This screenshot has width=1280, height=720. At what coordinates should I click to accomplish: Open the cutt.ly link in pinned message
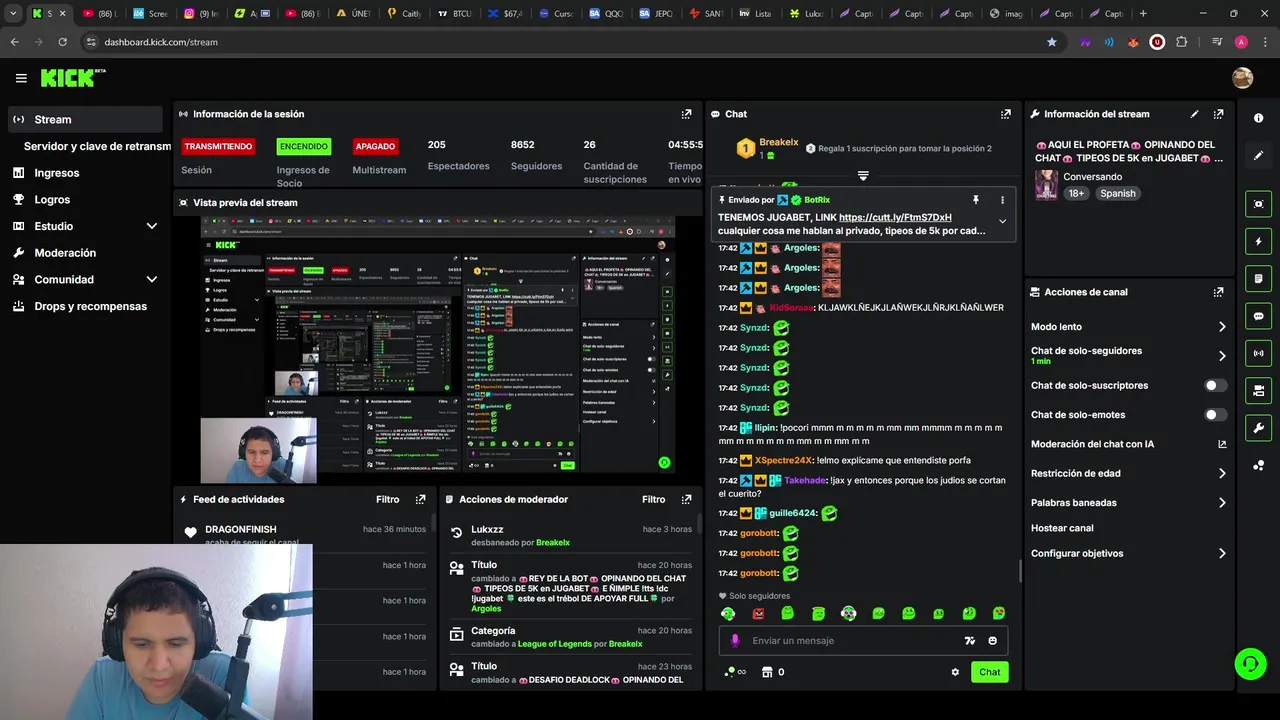[895, 217]
